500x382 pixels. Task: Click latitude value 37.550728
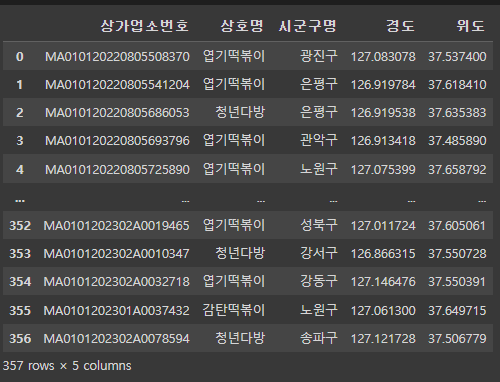[457, 254]
